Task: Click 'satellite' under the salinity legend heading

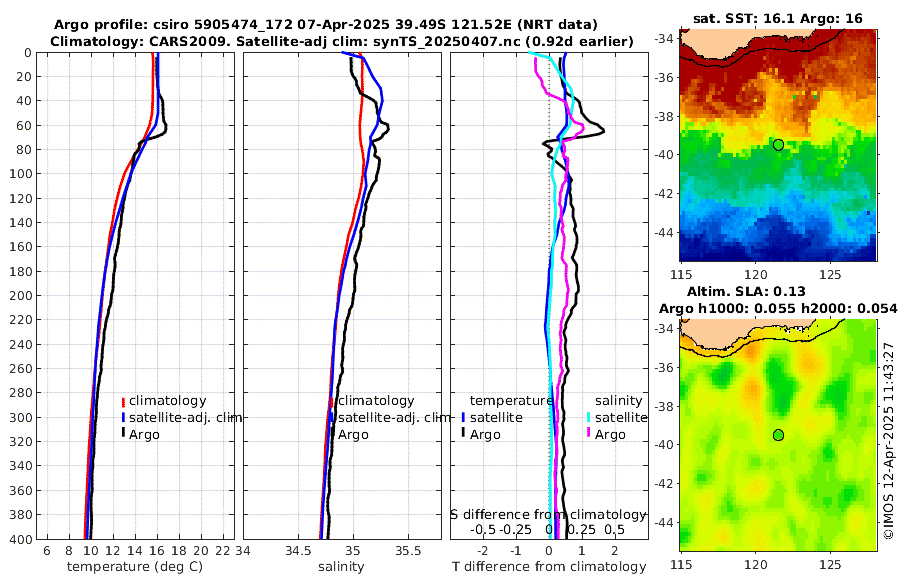Action: tap(621, 417)
